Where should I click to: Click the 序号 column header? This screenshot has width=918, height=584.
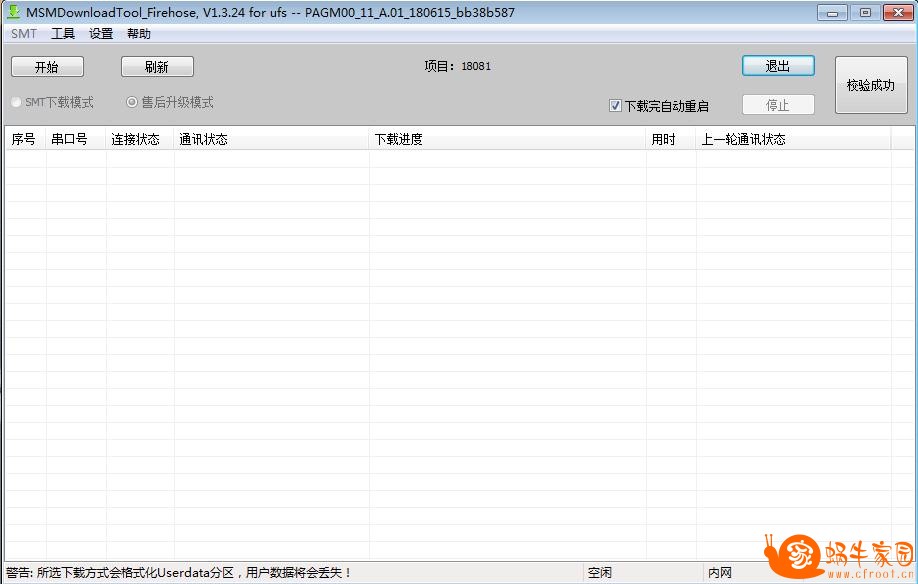click(x=25, y=139)
